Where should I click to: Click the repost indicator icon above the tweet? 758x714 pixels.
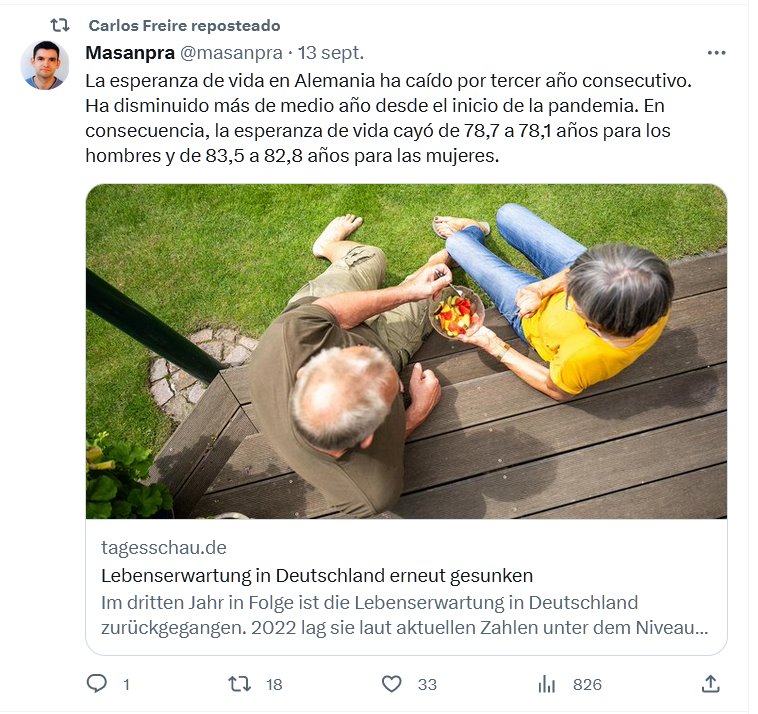(60, 25)
